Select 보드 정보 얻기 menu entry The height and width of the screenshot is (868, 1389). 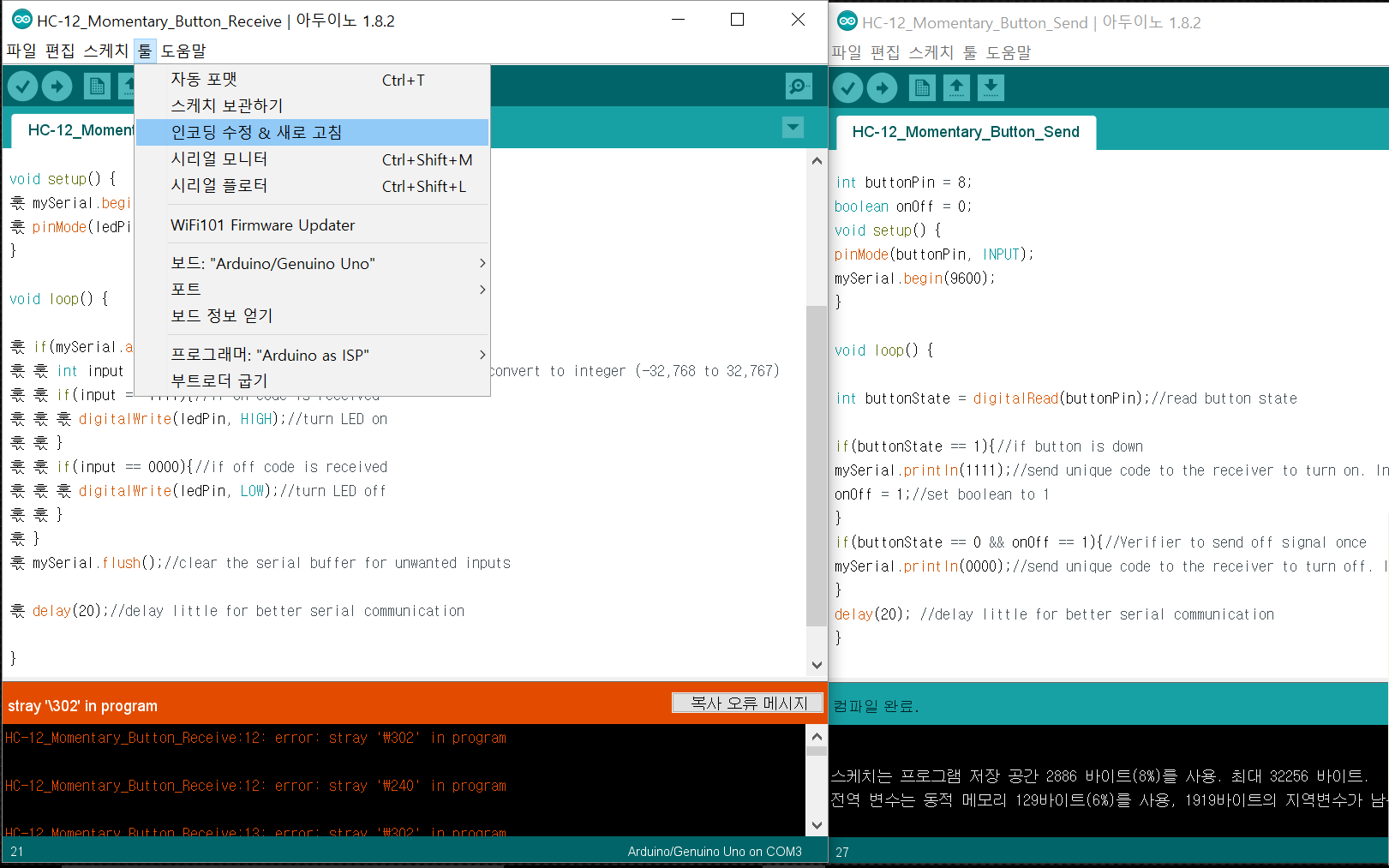(312, 315)
